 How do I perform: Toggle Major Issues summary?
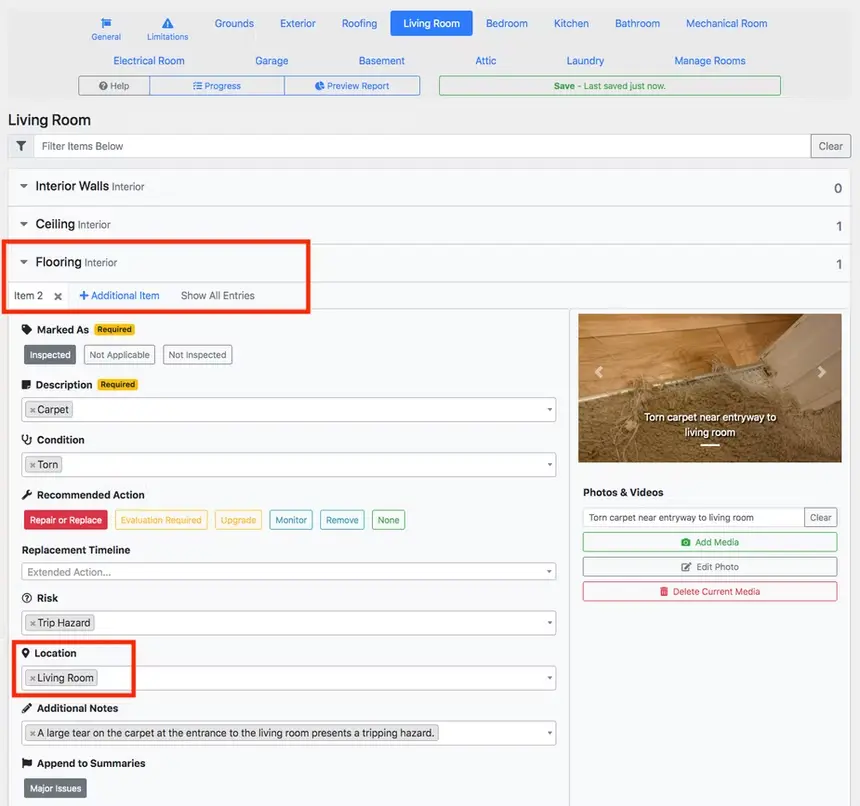click(55, 788)
